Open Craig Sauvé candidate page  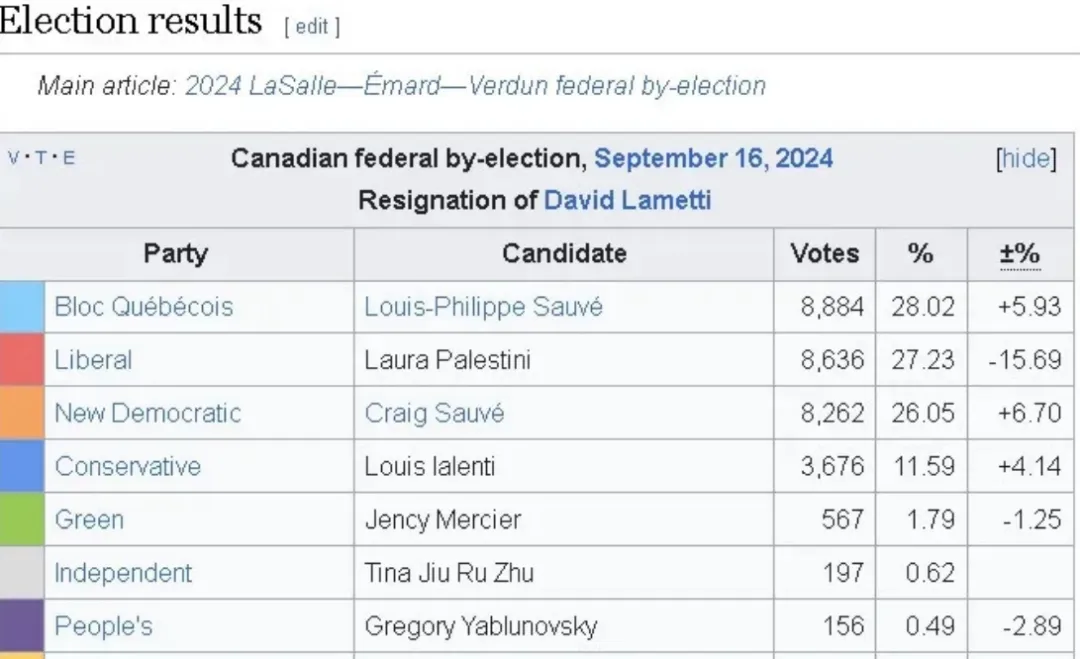[434, 413]
